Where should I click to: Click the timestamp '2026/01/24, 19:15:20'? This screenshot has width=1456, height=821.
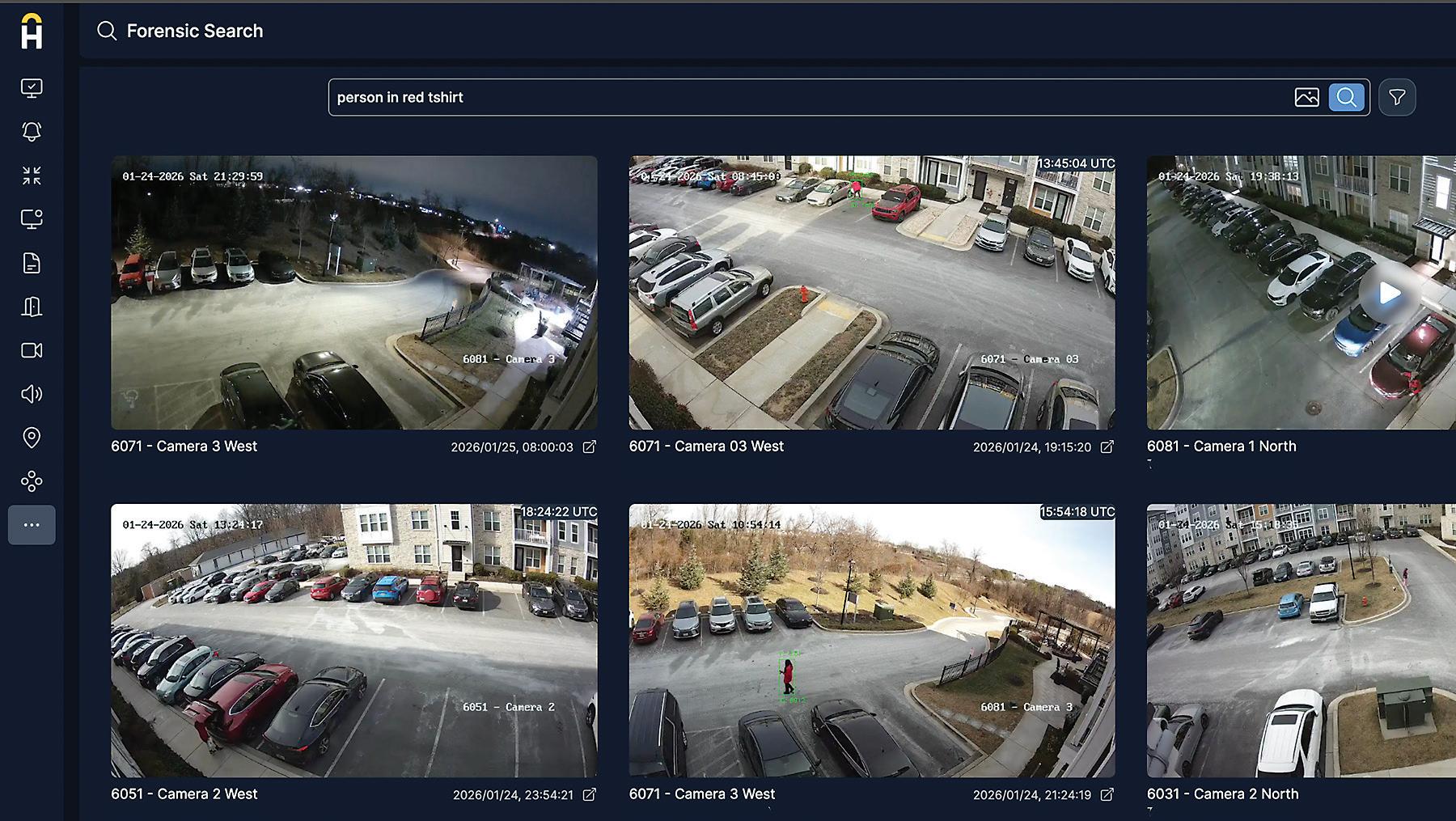point(1032,447)
